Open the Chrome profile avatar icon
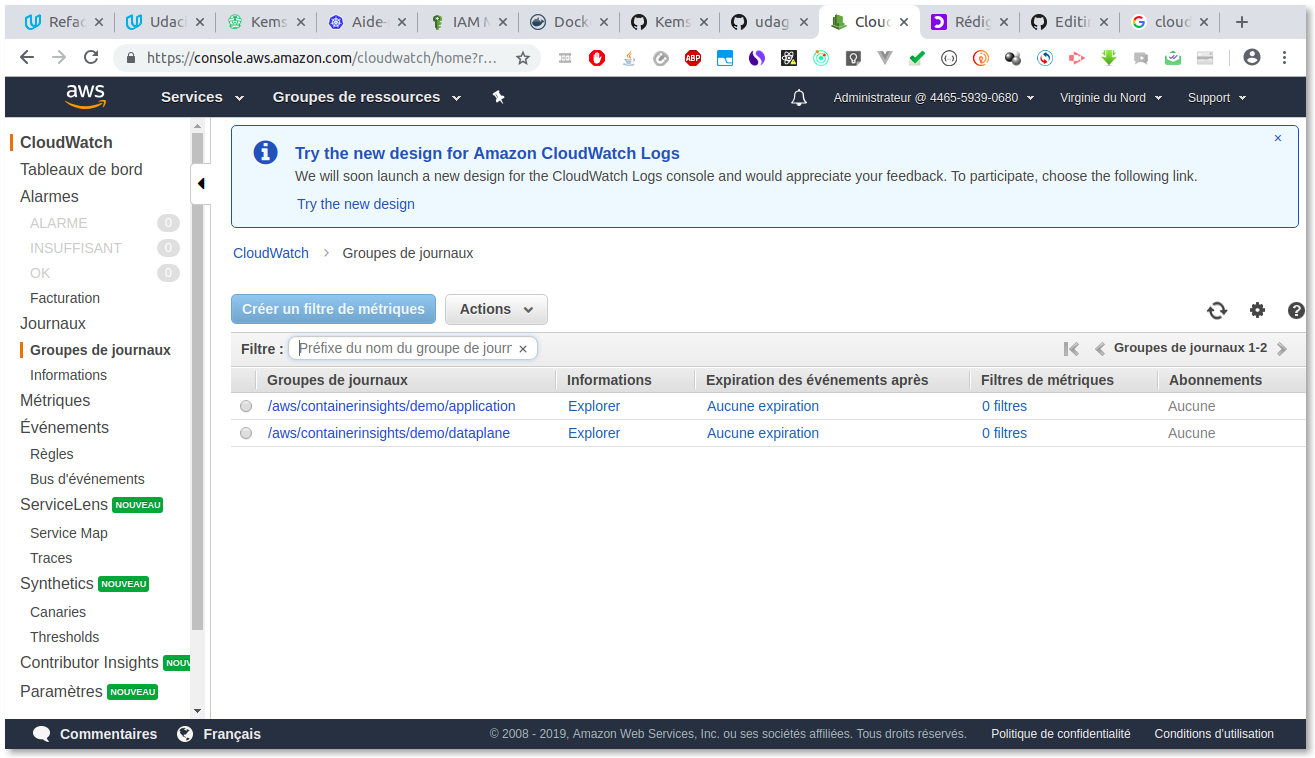 click(x=1252, y=58)
